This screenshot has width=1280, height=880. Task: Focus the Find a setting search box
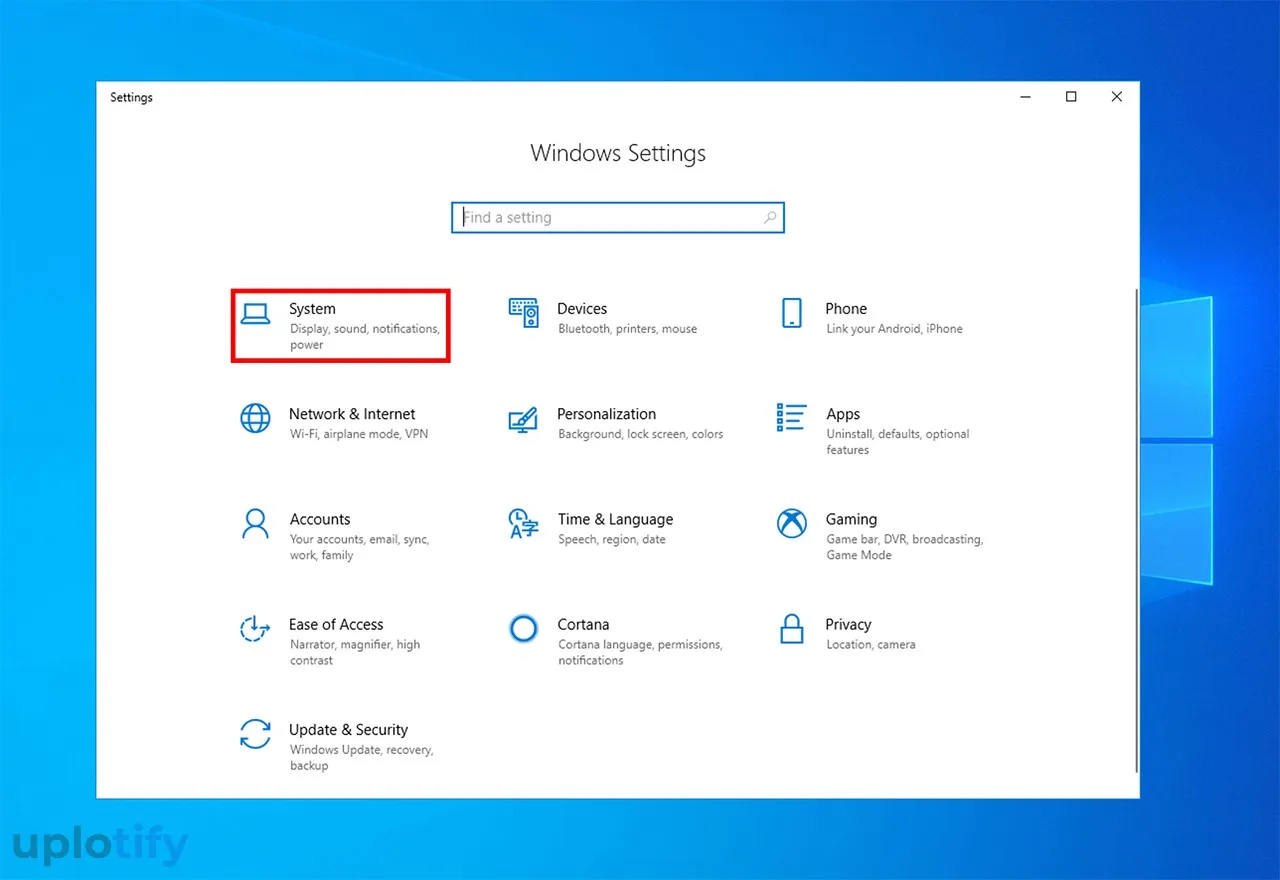point(618,217)
